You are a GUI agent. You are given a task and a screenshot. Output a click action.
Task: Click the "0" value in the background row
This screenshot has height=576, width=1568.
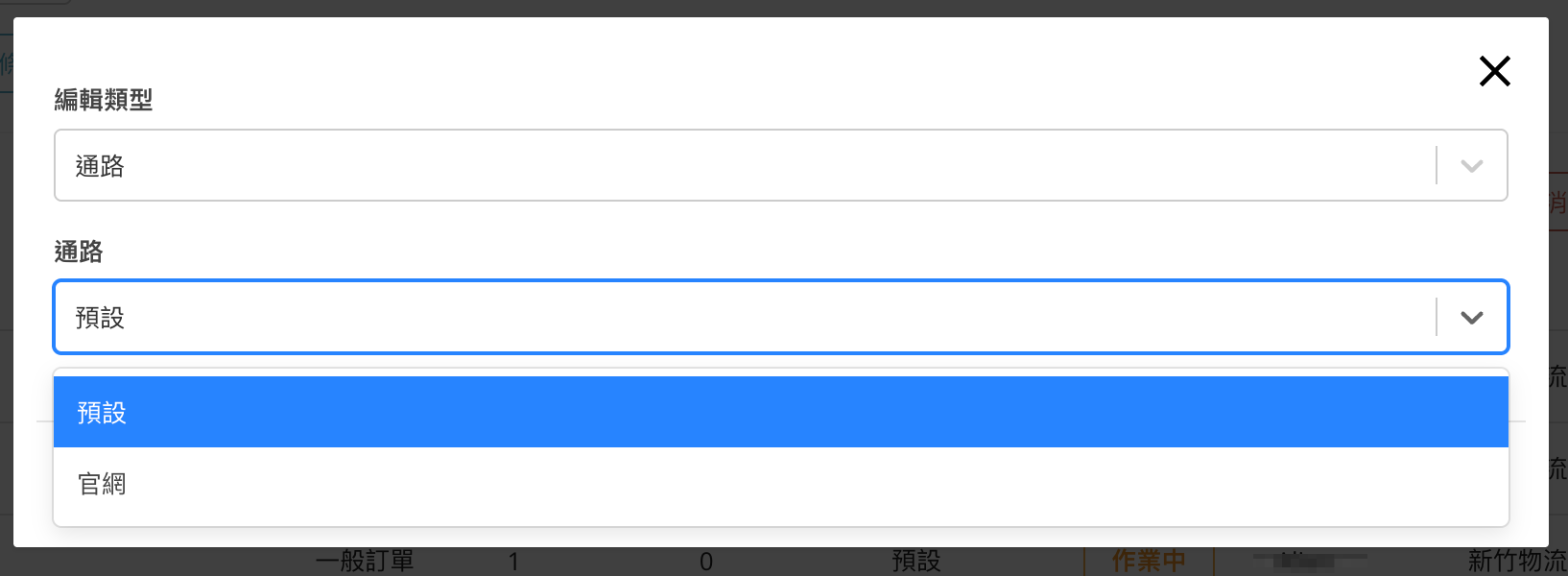(x=706, y=562)
